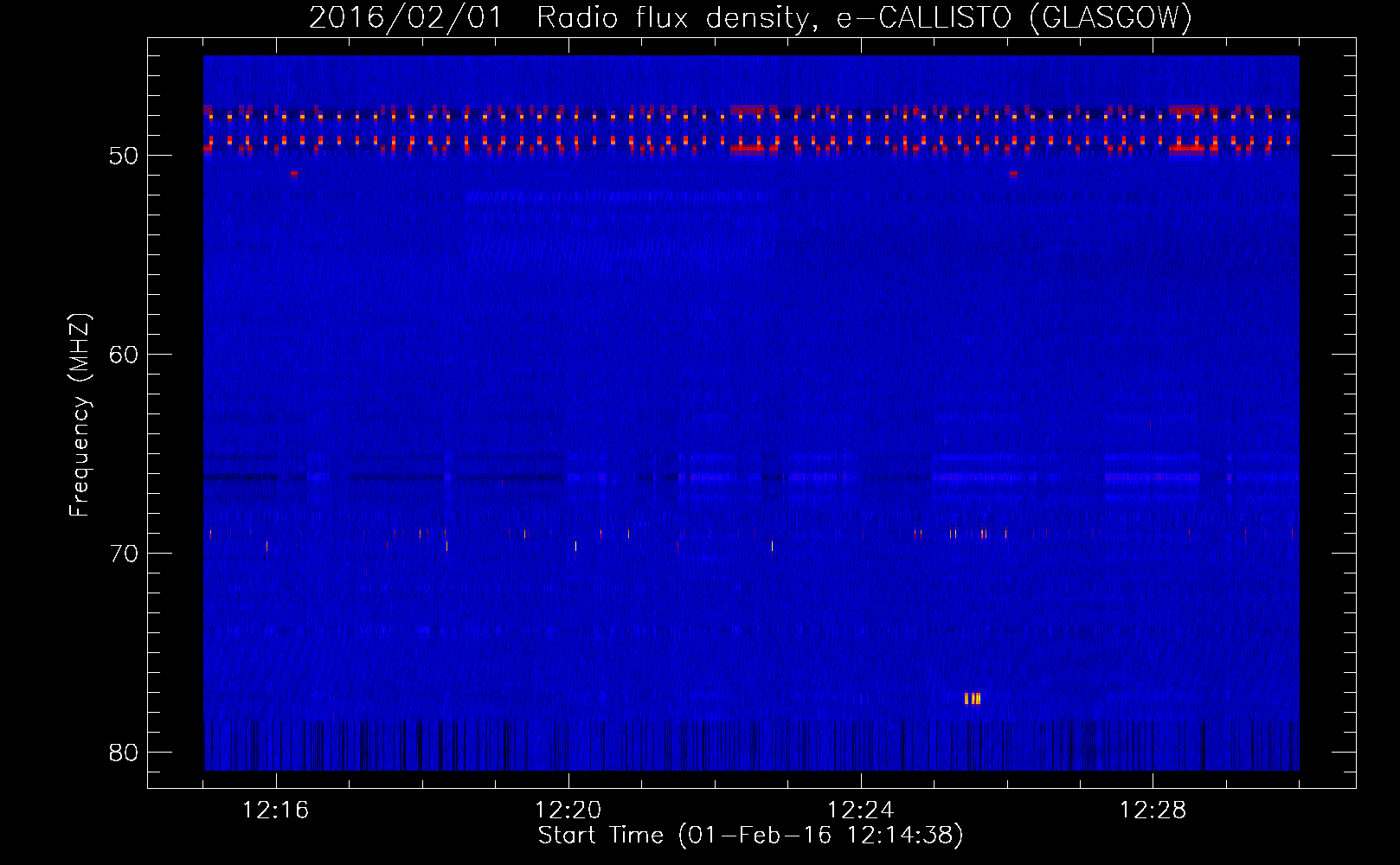This screenshot has width=1400, height=865.
Task: Click the 12:28 time tick label
Action: 1153,811
